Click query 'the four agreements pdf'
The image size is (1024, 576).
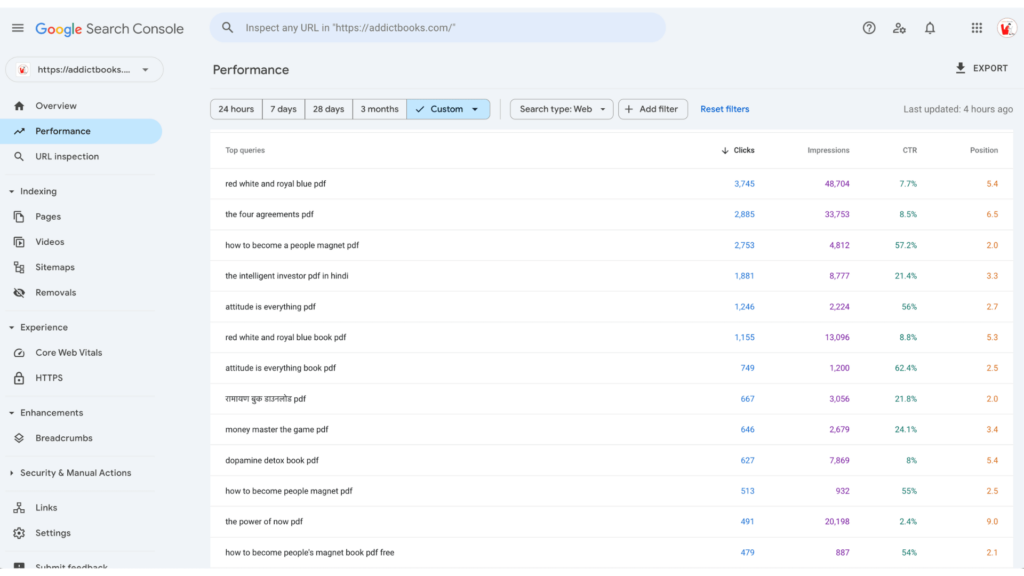click(x=270, y=215)
